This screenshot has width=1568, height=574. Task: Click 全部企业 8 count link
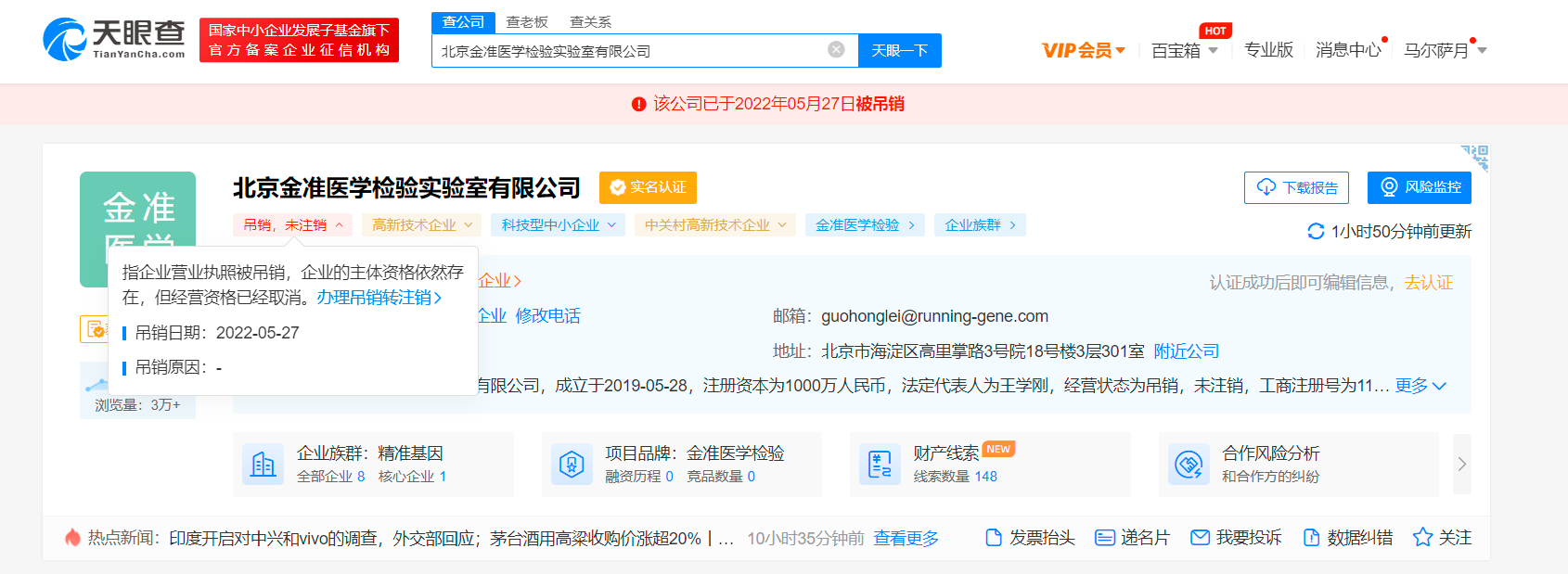pos(331,477)
